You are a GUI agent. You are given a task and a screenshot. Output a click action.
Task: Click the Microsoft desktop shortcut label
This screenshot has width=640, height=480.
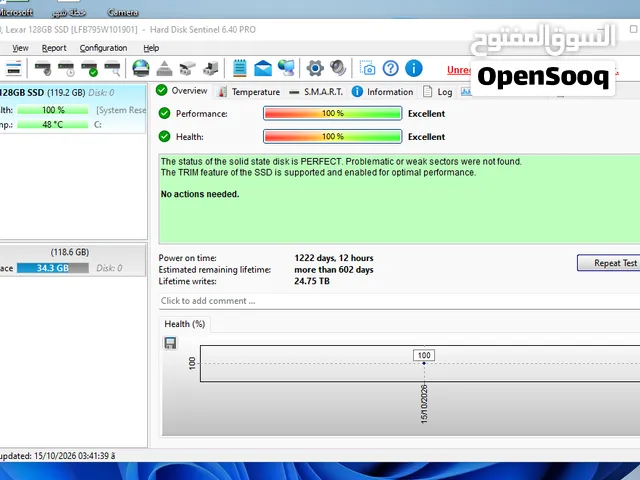pos(16,13)
